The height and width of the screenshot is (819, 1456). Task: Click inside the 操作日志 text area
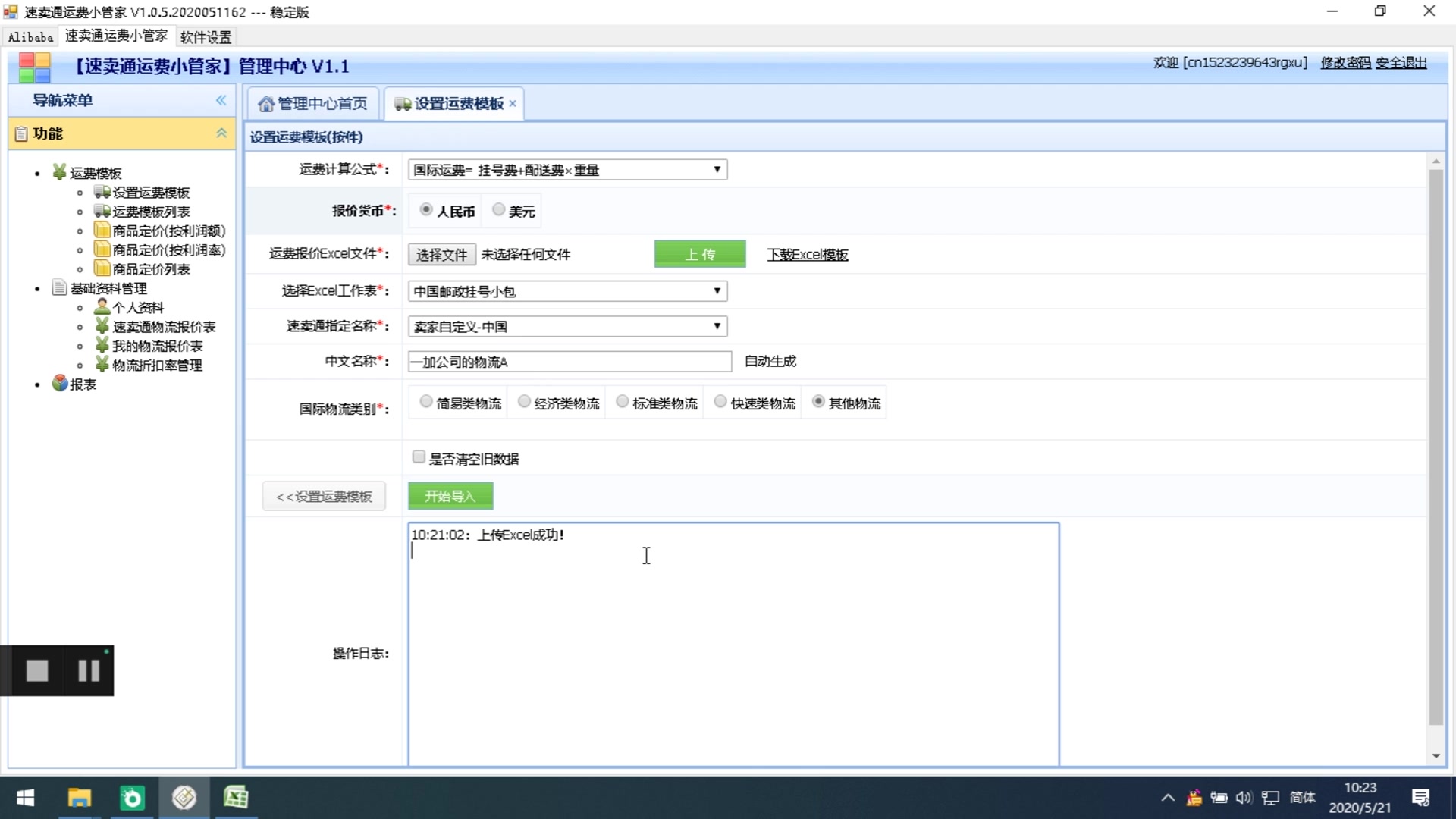733,645
